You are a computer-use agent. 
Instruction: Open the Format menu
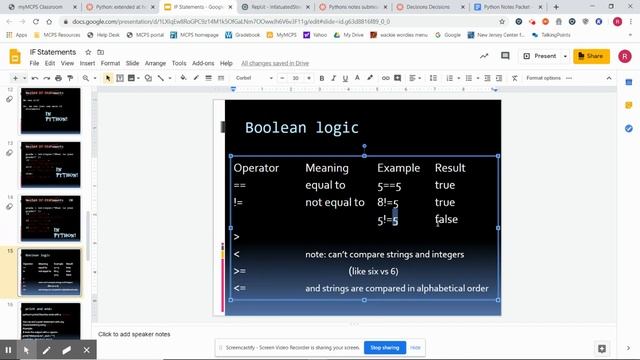tap(110, 63)
